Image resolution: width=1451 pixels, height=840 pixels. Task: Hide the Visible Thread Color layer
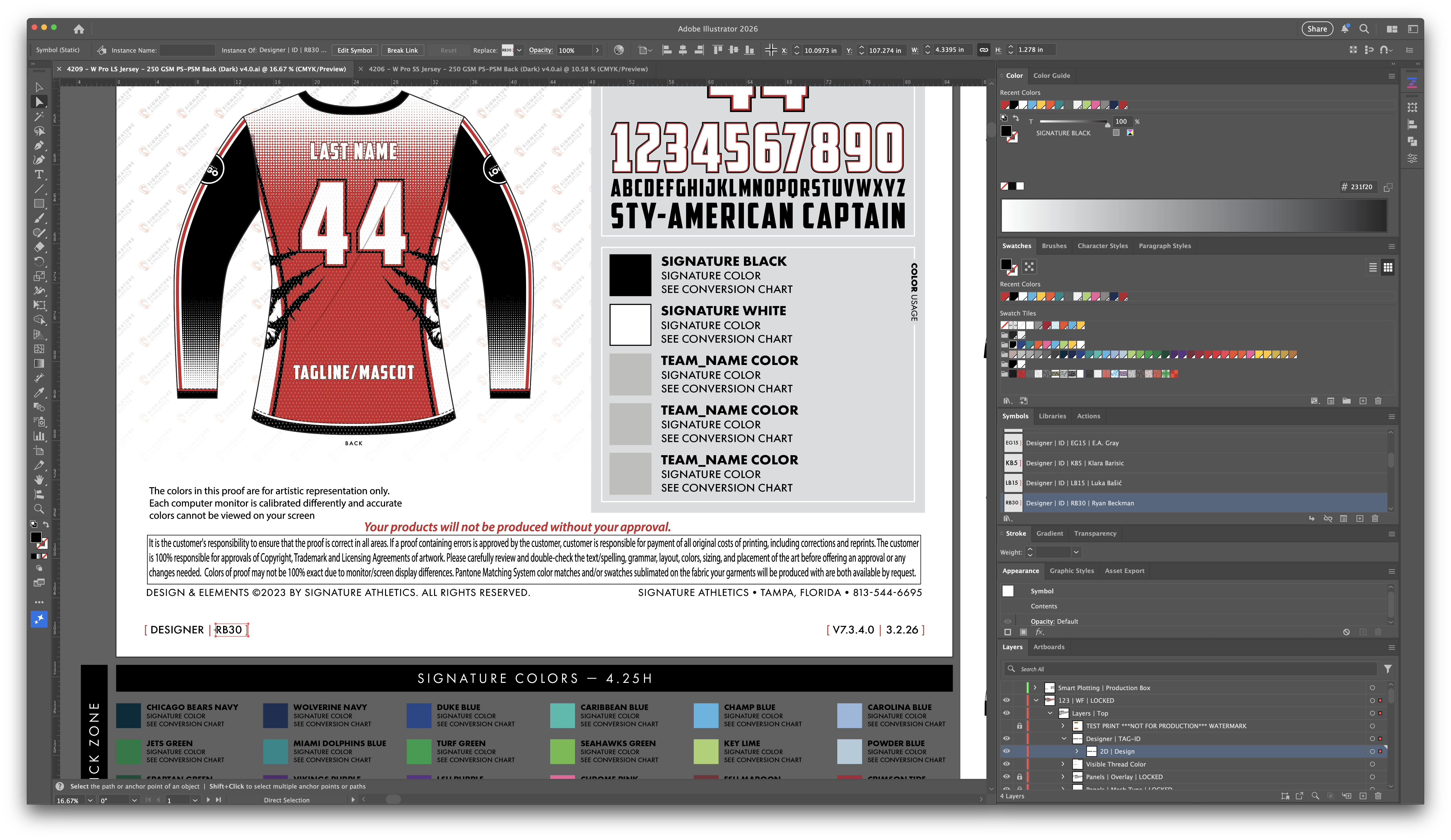(x=1007, y=764)
